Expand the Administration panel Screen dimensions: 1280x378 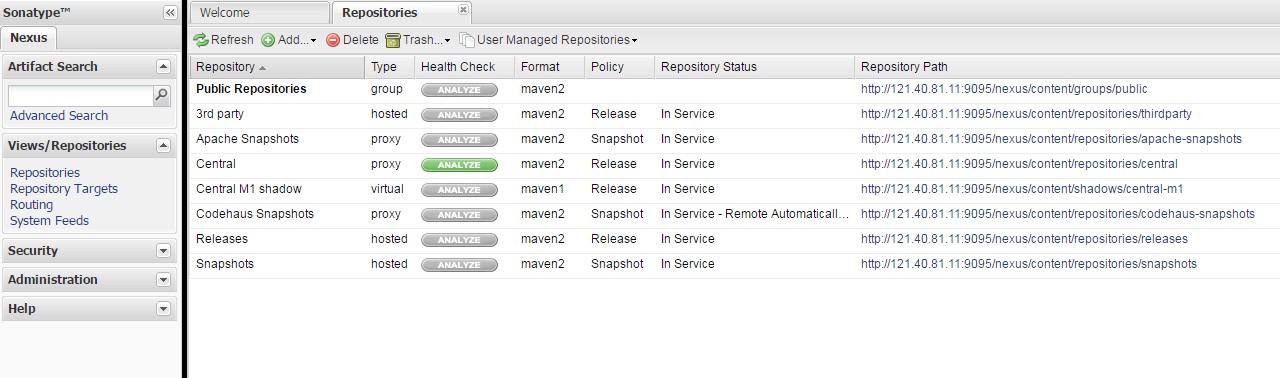pyautogui.click(x=164, y=280)
